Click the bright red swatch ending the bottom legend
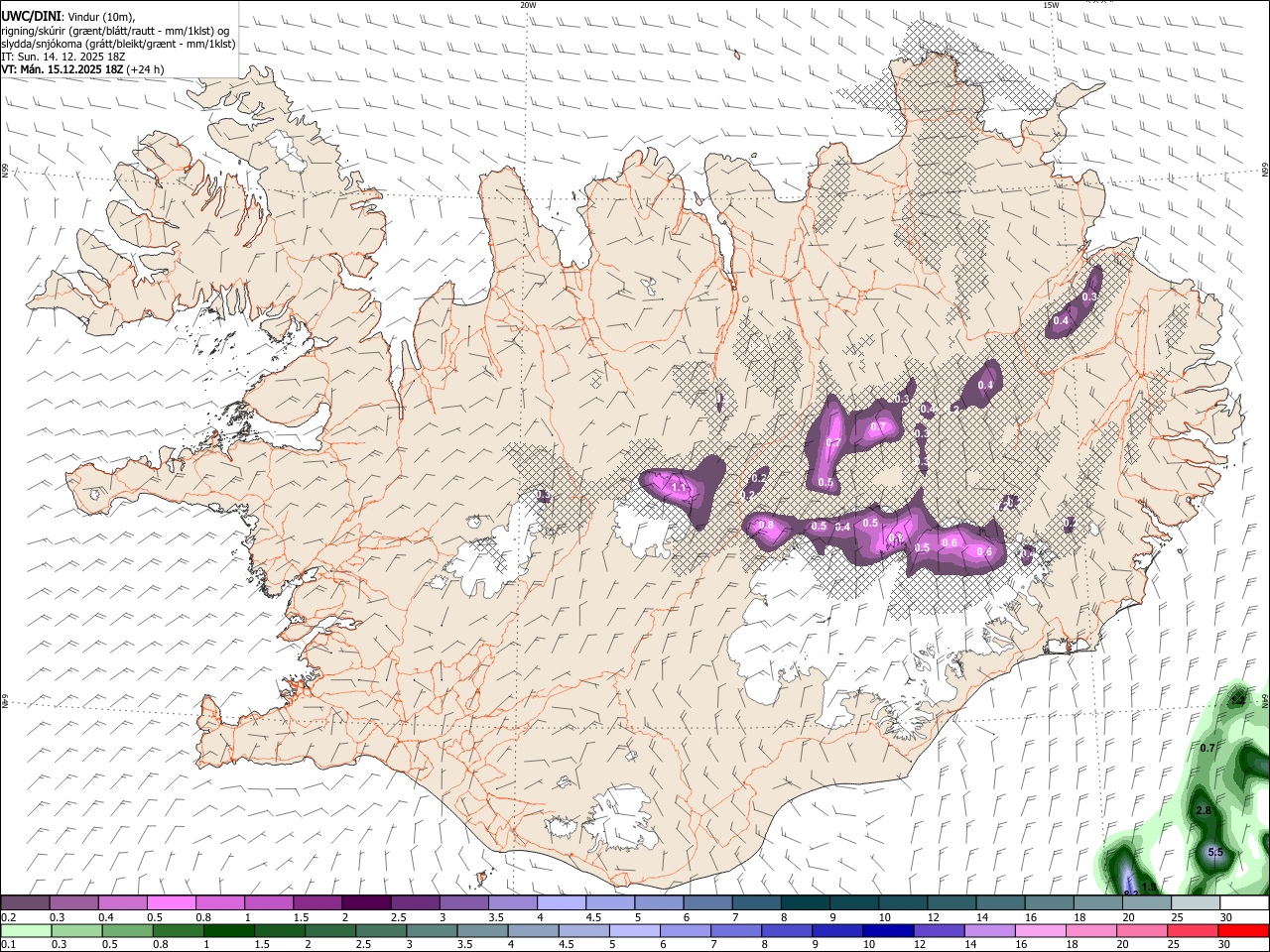Viewport: 1270px width, 952px height. tap(1243, 930)
